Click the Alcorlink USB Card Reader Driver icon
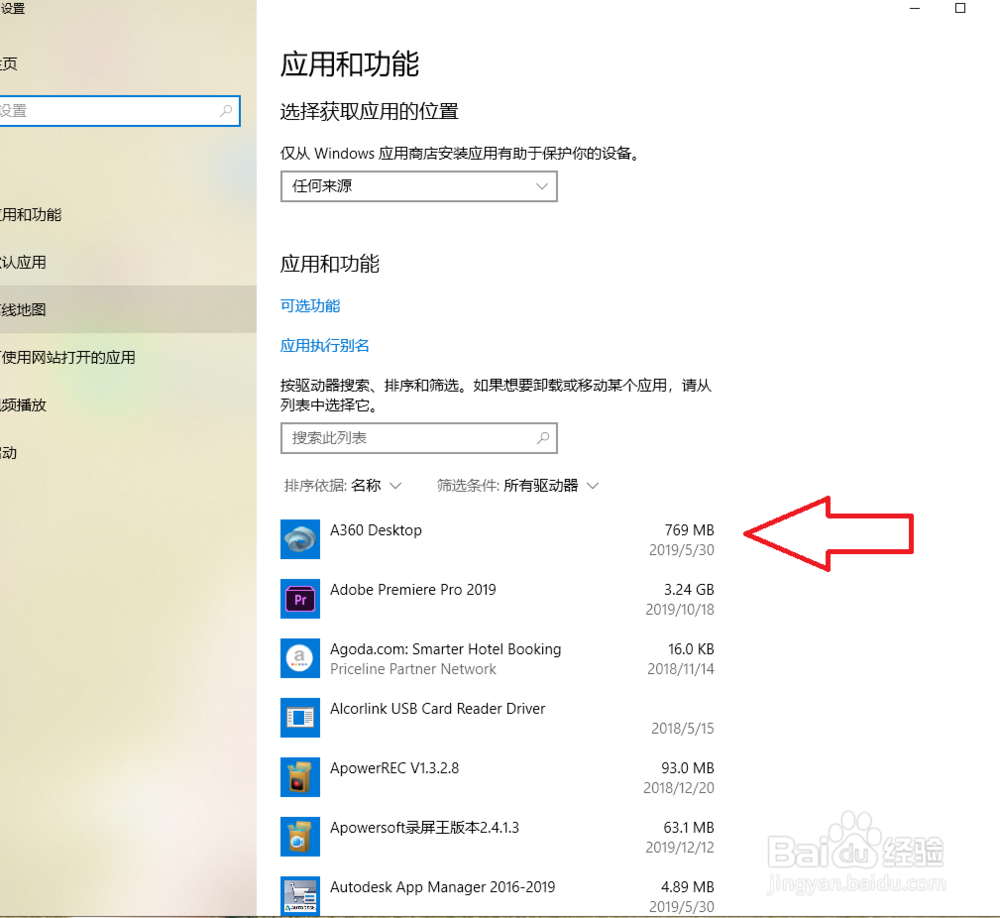The height and width of the screenshot is (918, 1000). 300,717
